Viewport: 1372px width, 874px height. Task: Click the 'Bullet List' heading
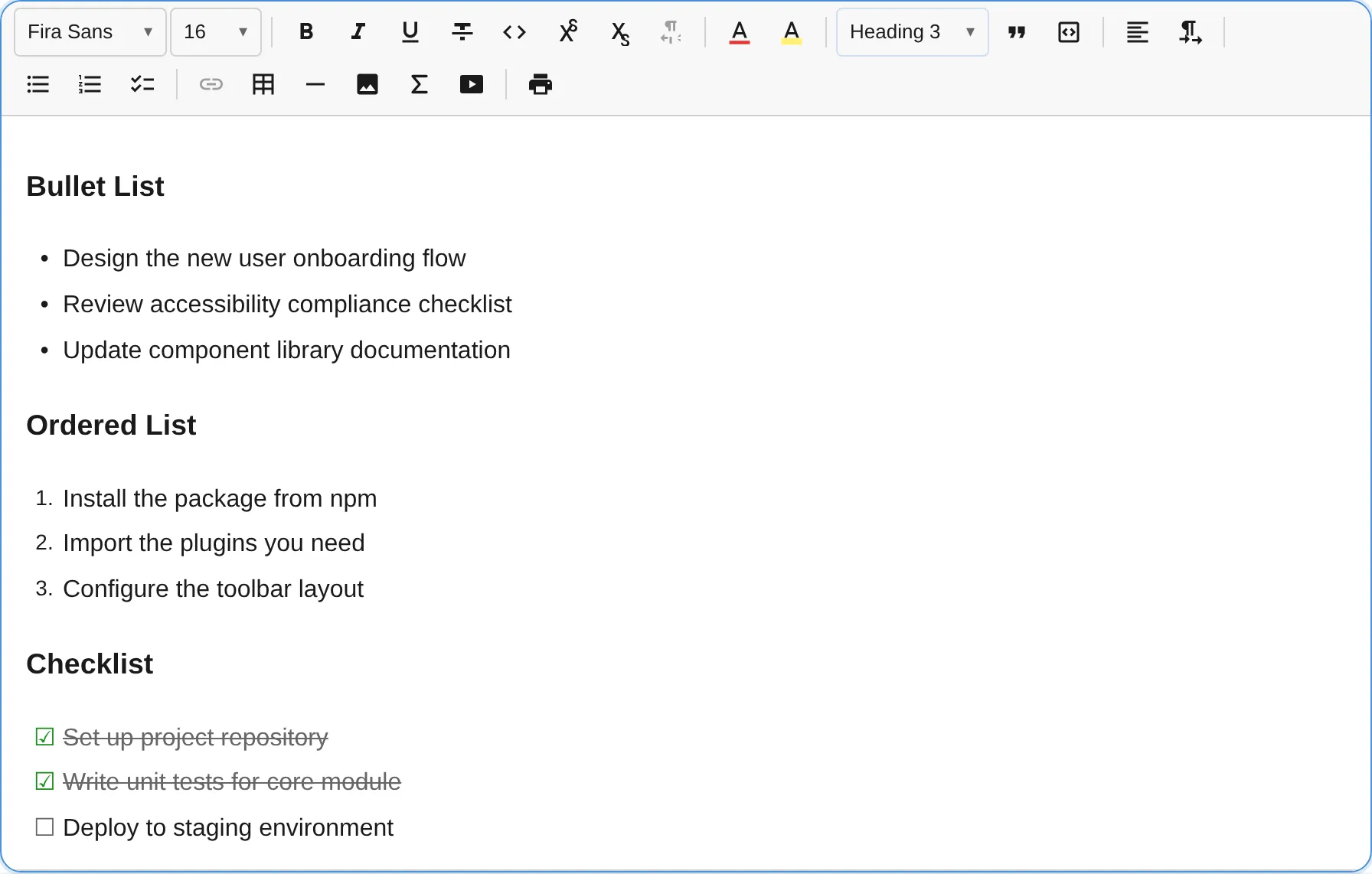(96, 187)
